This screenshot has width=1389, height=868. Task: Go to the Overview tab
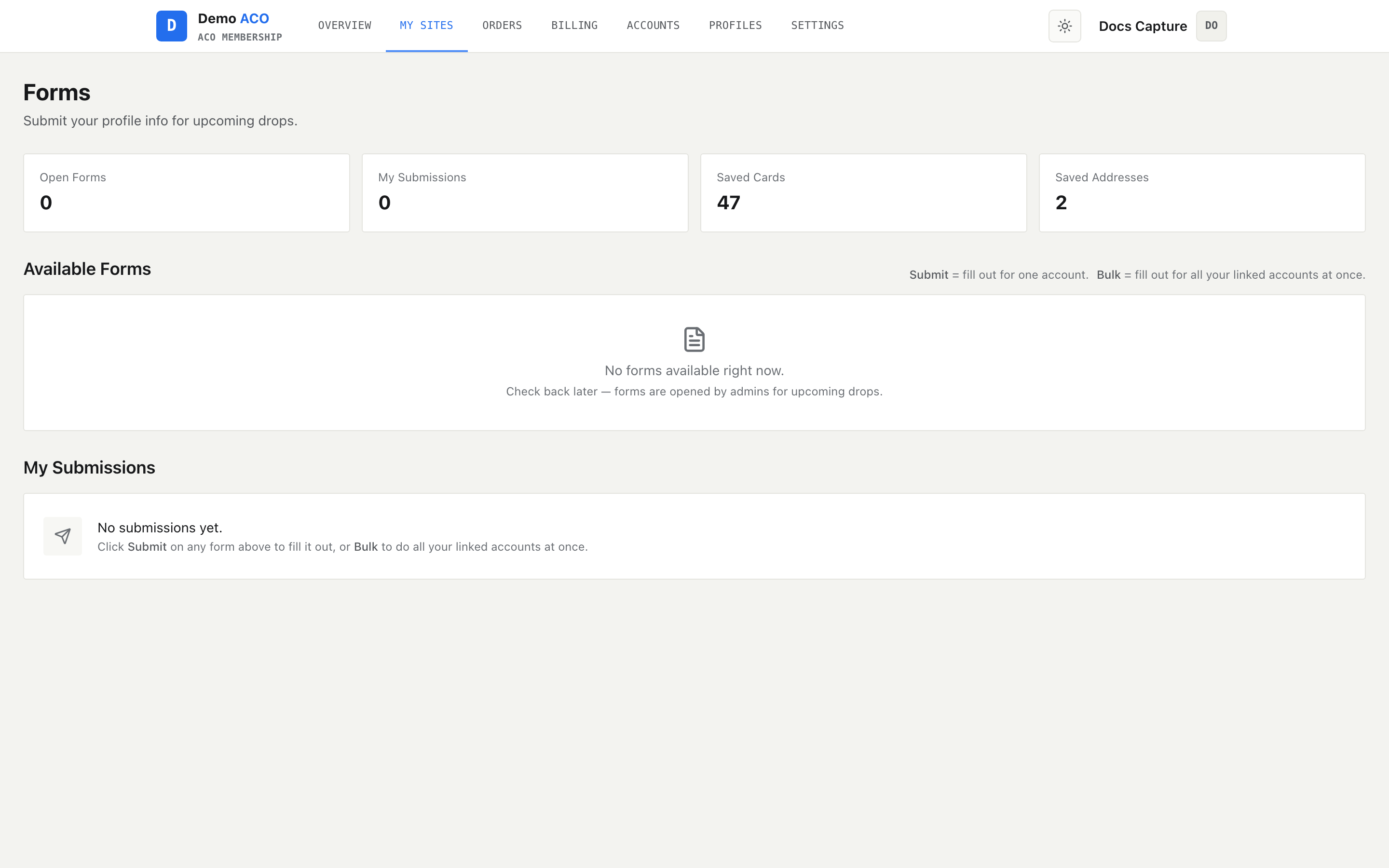point(344,25)
